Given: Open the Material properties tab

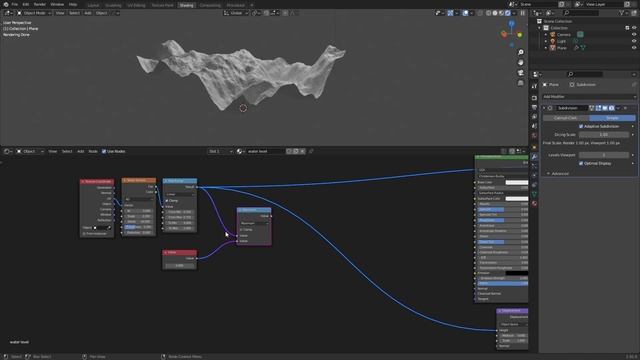Looking at the screenshot, I should coord(534,203).
